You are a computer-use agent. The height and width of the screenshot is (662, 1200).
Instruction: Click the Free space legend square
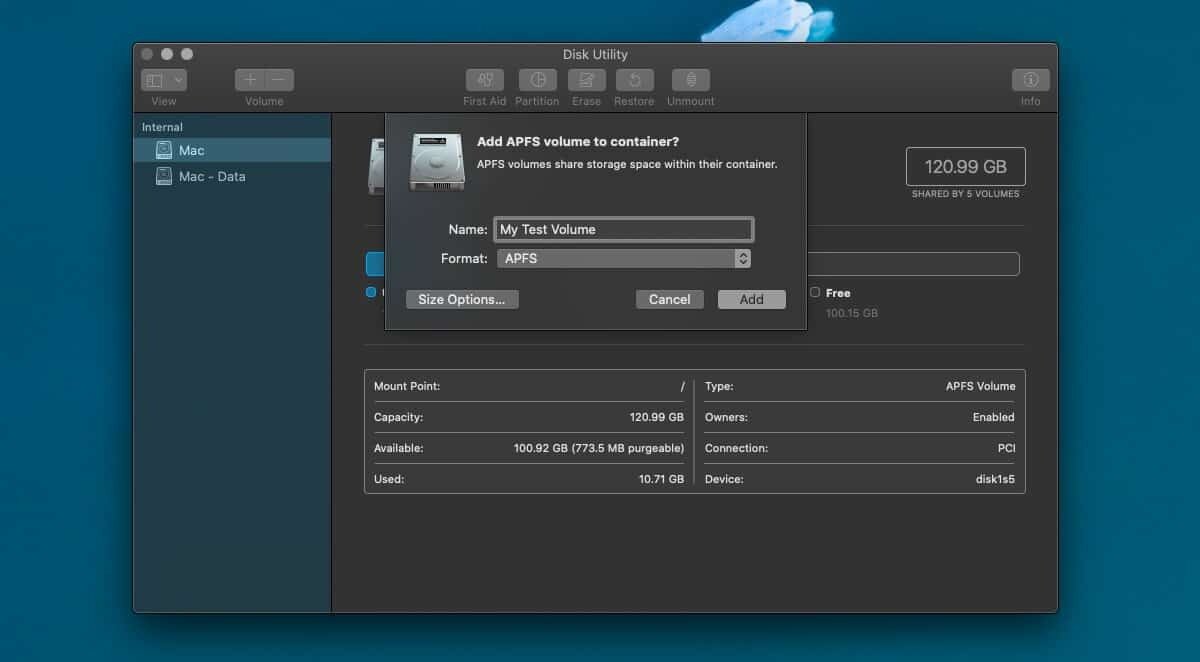(x=815, y=292)
